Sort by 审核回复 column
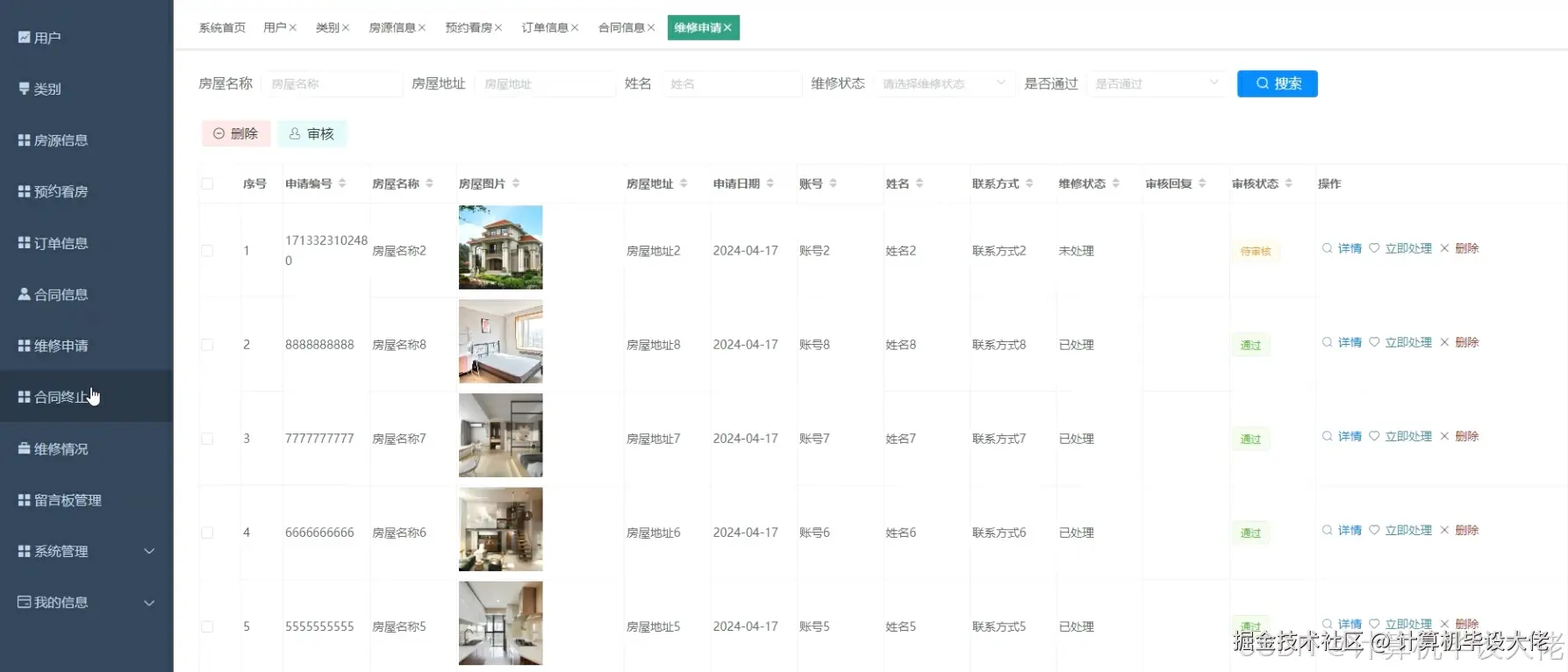1568x672 pixels. (x=1202, y=183)
